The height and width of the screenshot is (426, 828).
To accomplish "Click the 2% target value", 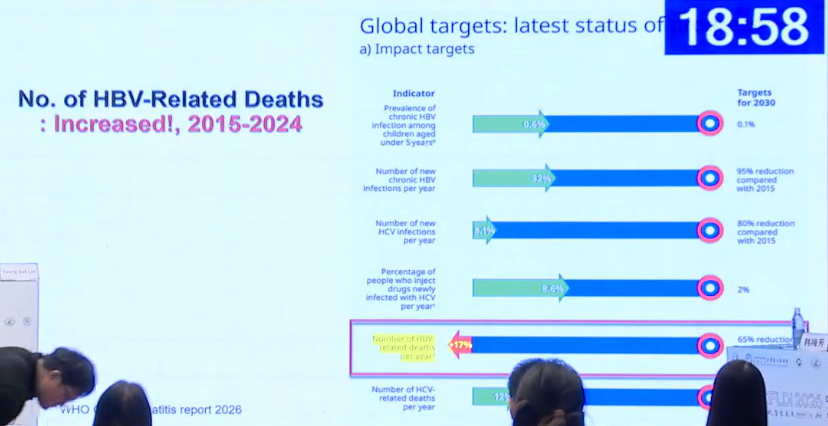I will click(743, 289).
